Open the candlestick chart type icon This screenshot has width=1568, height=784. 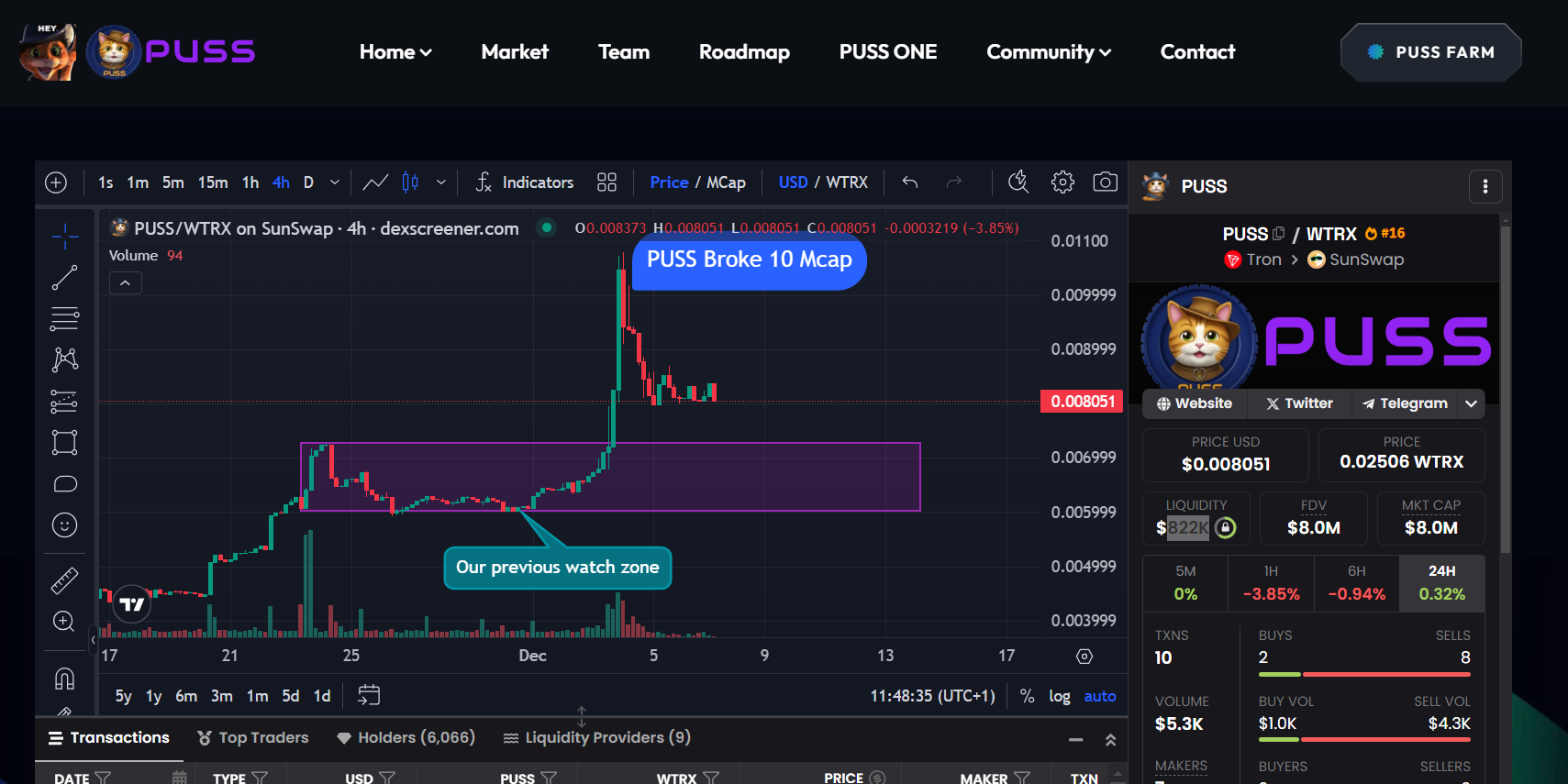point(410,182)
